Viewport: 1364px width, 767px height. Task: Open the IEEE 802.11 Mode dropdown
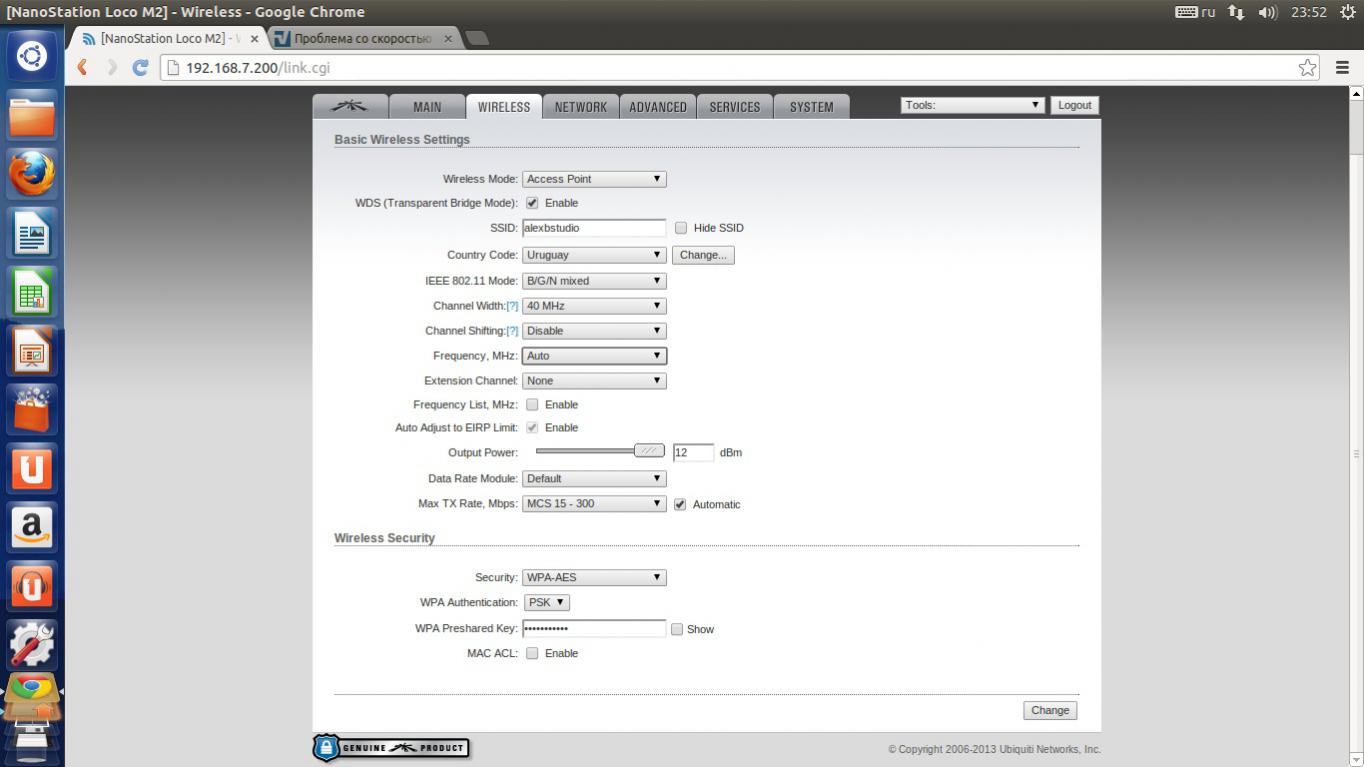[x=594, y=281]
